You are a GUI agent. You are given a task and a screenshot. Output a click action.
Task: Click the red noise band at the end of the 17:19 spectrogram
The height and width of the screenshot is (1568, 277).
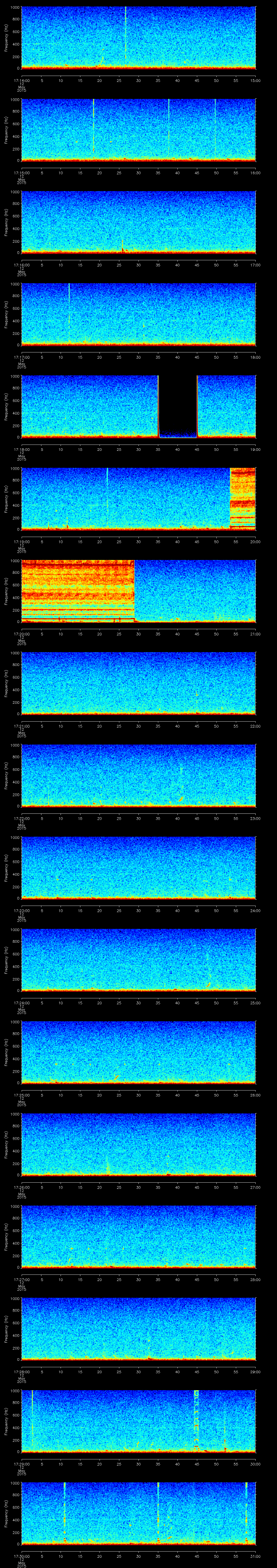coord(242,497)
